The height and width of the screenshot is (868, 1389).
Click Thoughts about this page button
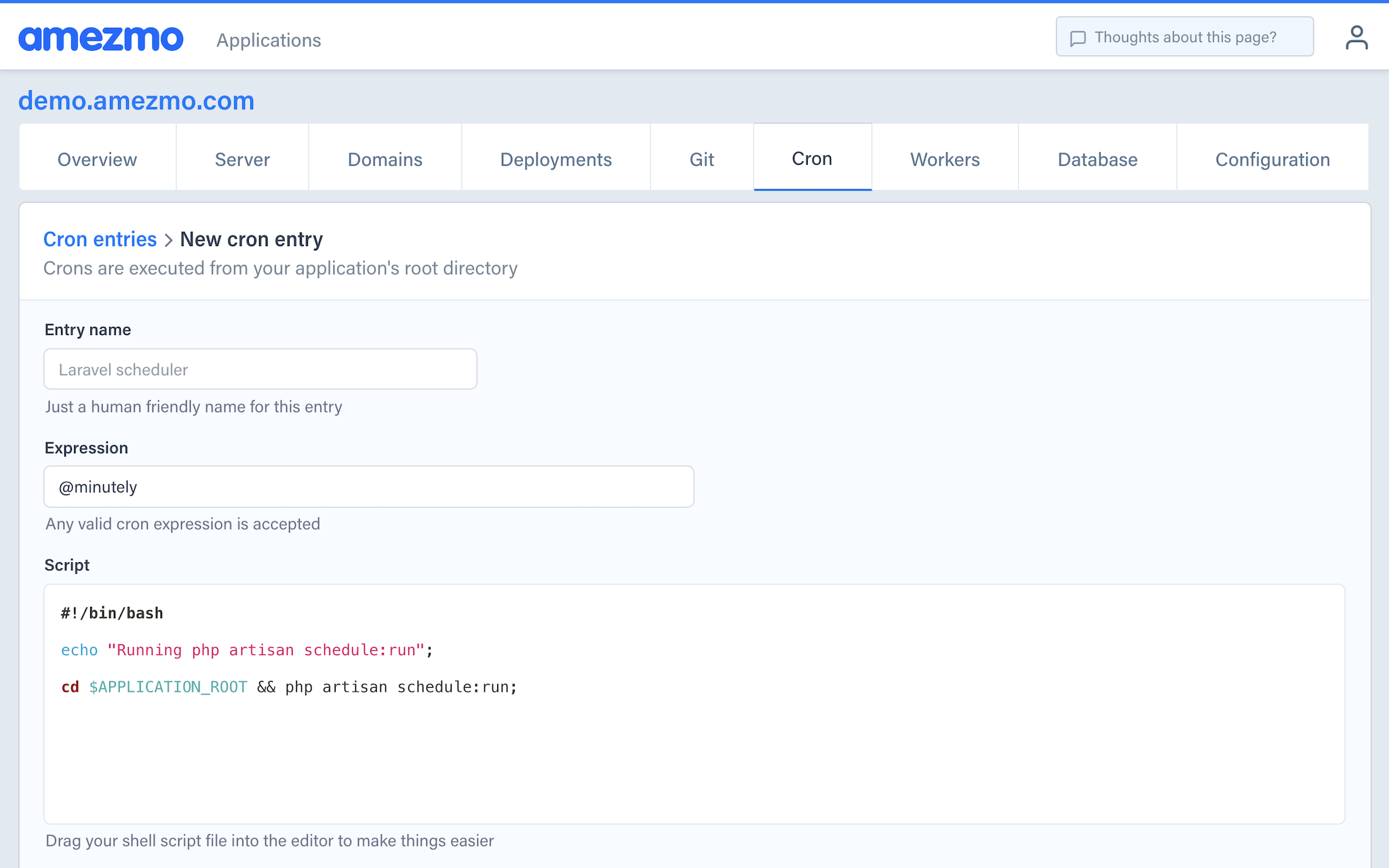point(1184,37)
